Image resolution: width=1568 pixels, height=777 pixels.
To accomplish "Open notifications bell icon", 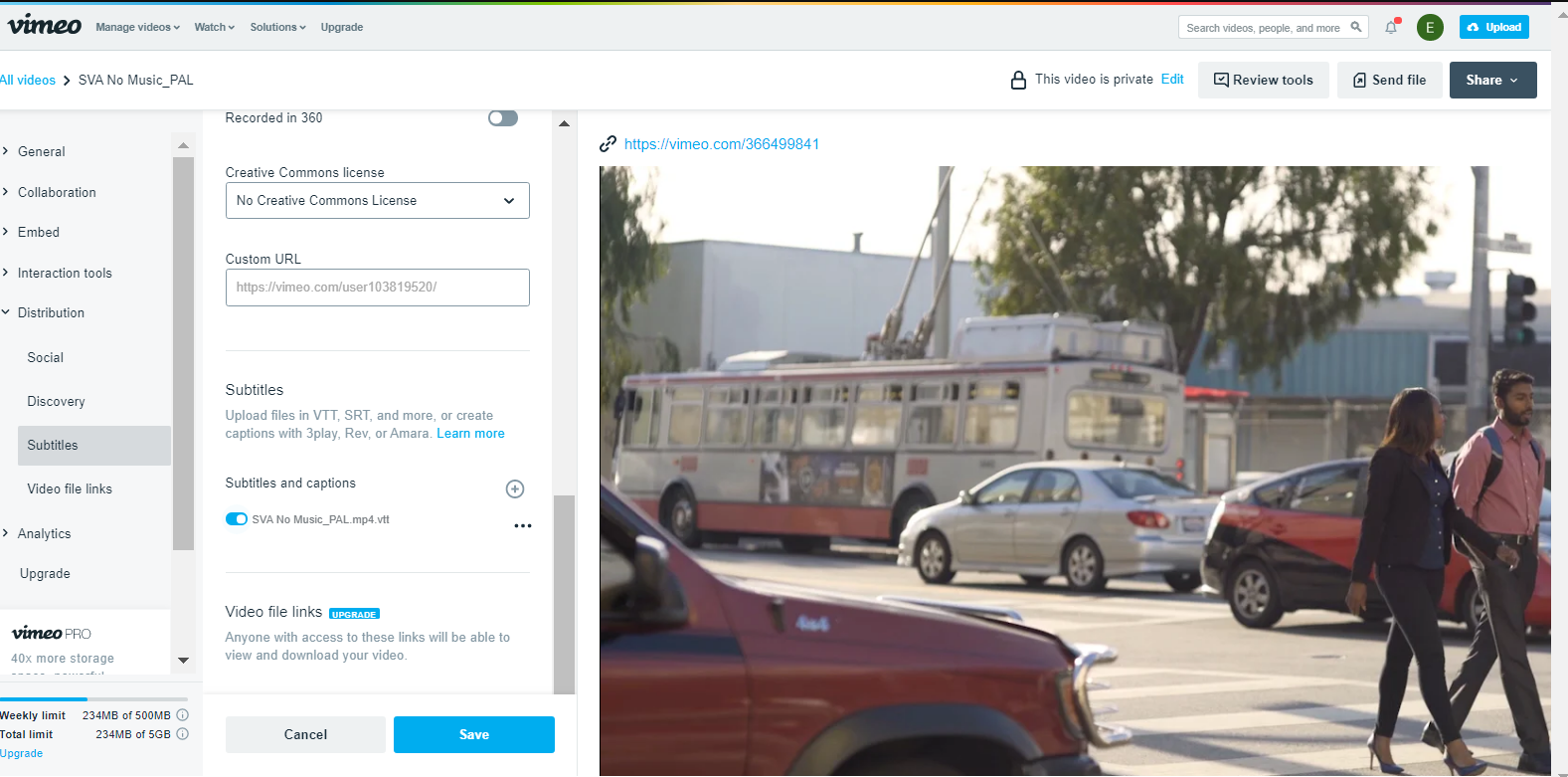I will pos(1391,27).
